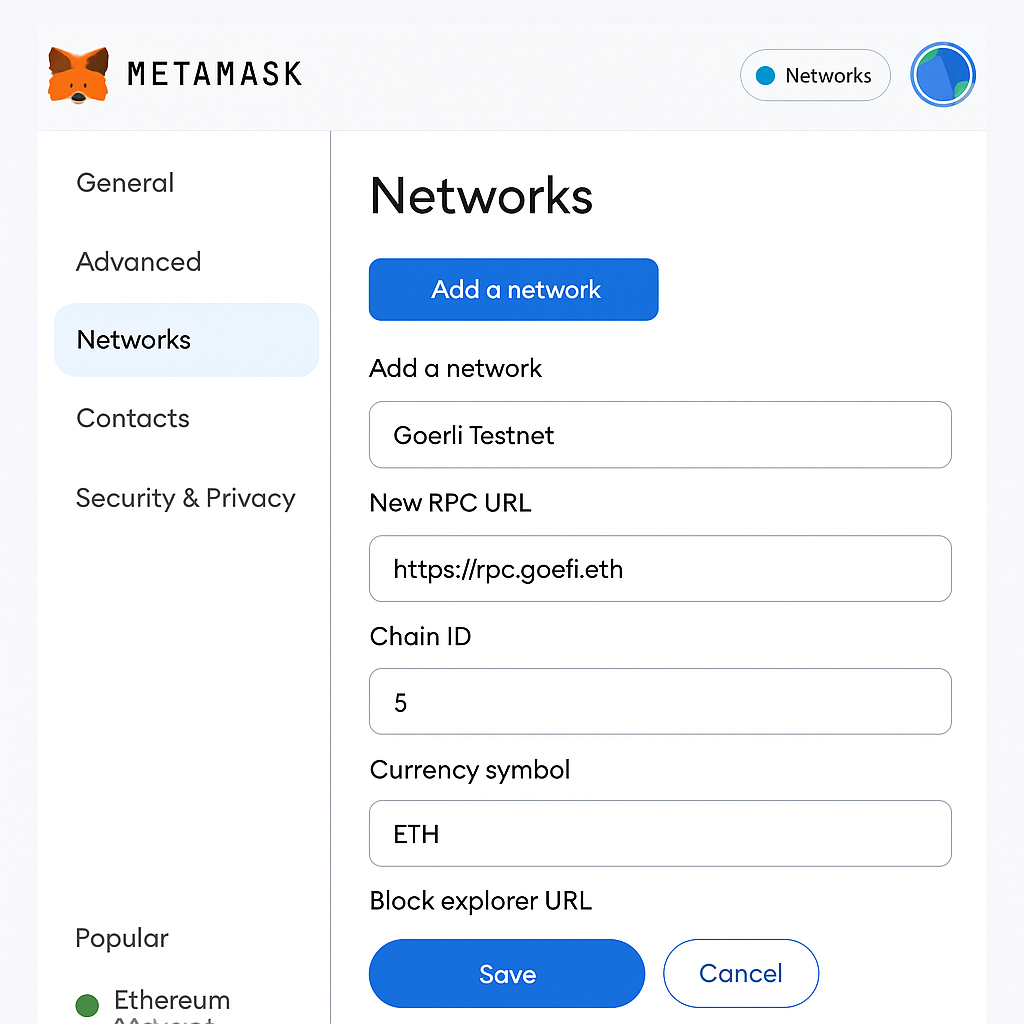
Task: Focus the Goerli Testnet name field
Action: tap(660, 435)
